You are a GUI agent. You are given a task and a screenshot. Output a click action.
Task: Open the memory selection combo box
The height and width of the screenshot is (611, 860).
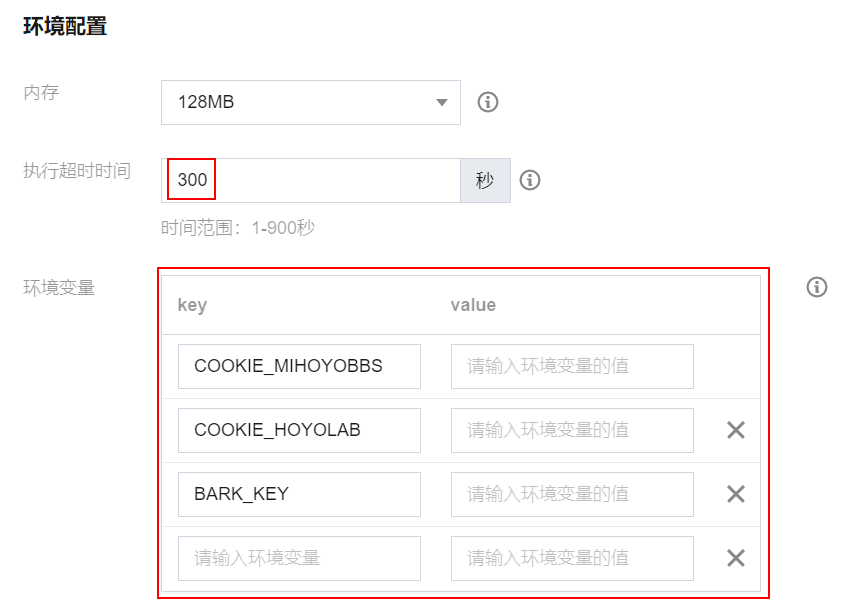(x=310, y=102)
